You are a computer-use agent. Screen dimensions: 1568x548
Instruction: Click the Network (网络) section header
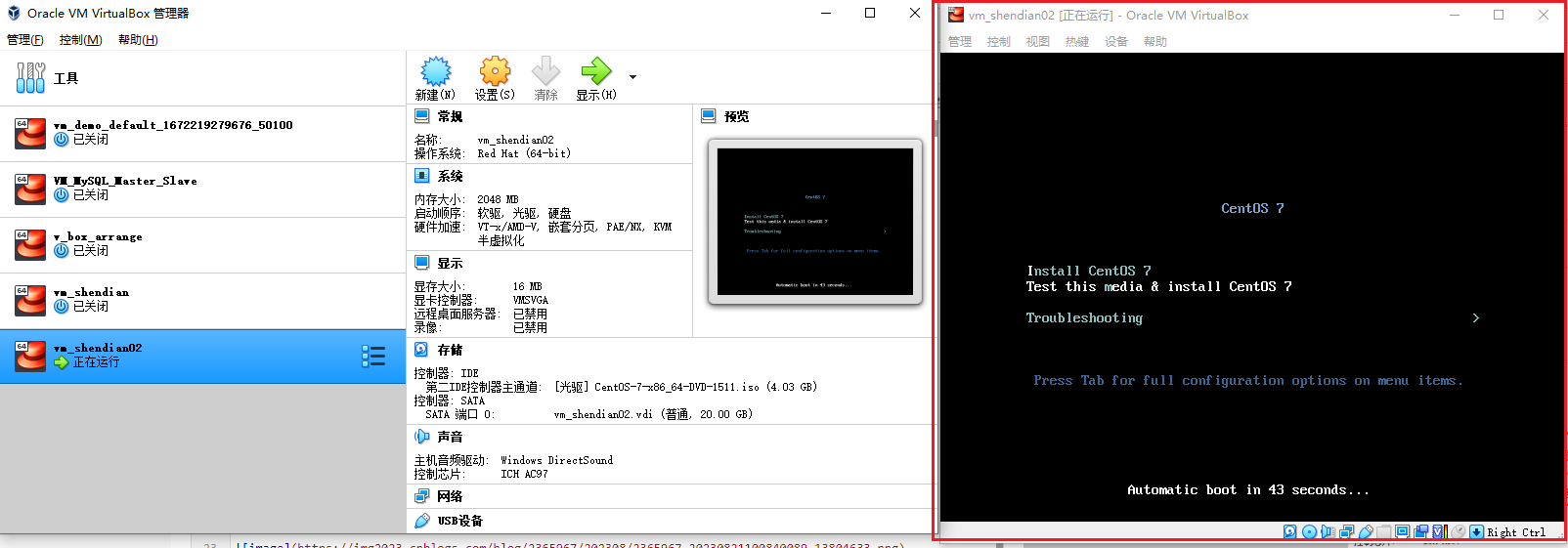coord(450,497)
